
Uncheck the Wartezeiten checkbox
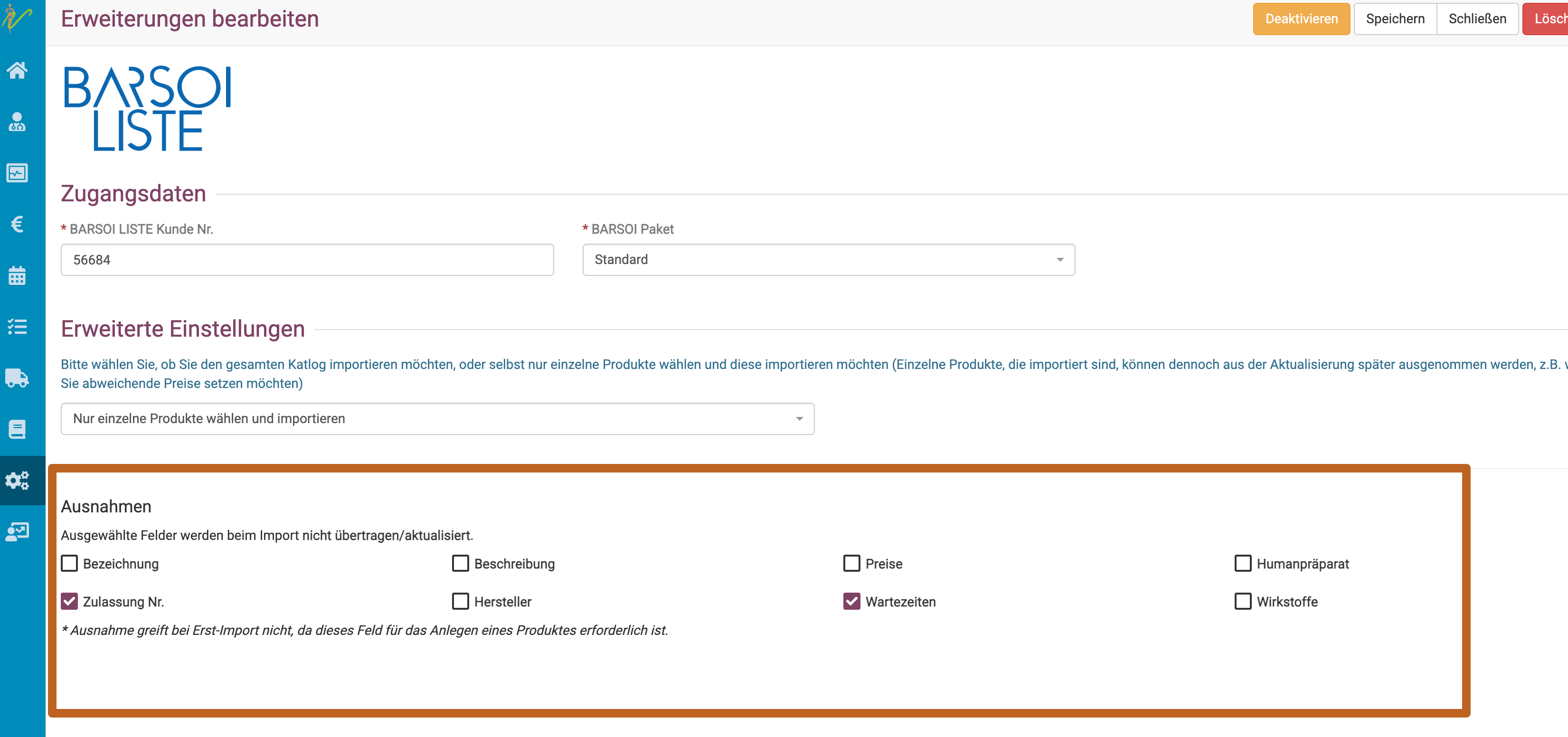[x=851, y=601]
